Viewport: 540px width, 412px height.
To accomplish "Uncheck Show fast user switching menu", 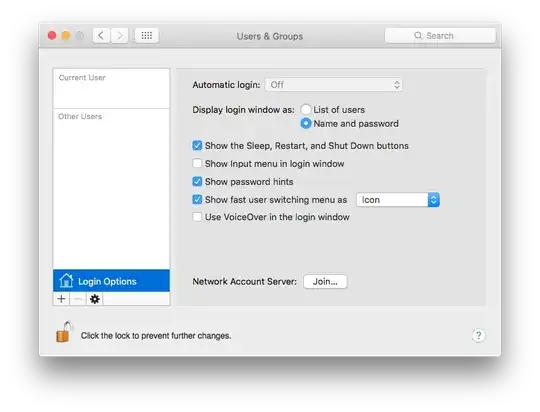I will (x=197, y=199).
